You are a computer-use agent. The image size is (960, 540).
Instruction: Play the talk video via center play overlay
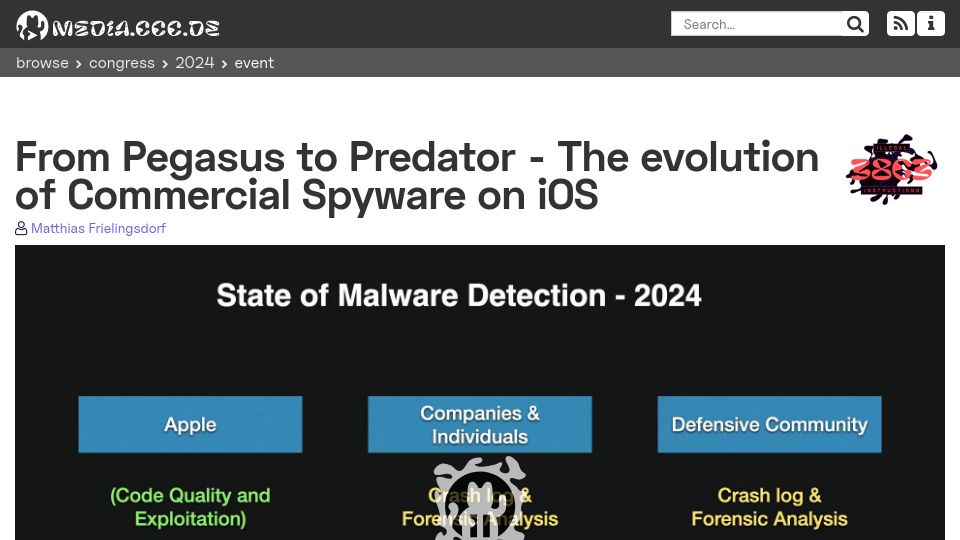[x=479, y=497]
